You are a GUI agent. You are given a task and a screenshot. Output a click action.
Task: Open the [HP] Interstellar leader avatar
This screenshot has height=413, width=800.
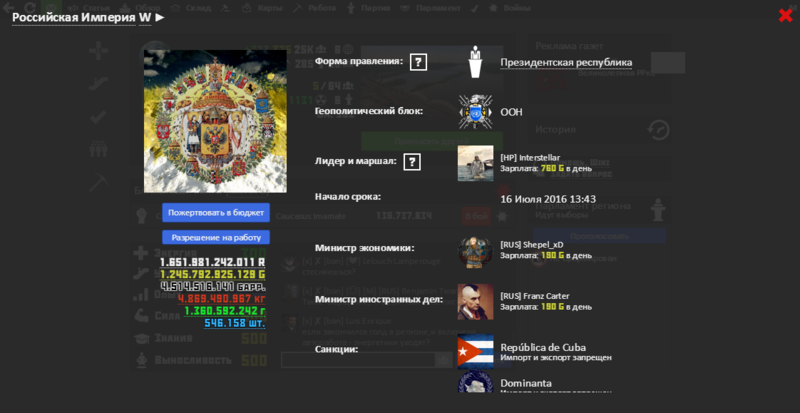pos(475,162)
